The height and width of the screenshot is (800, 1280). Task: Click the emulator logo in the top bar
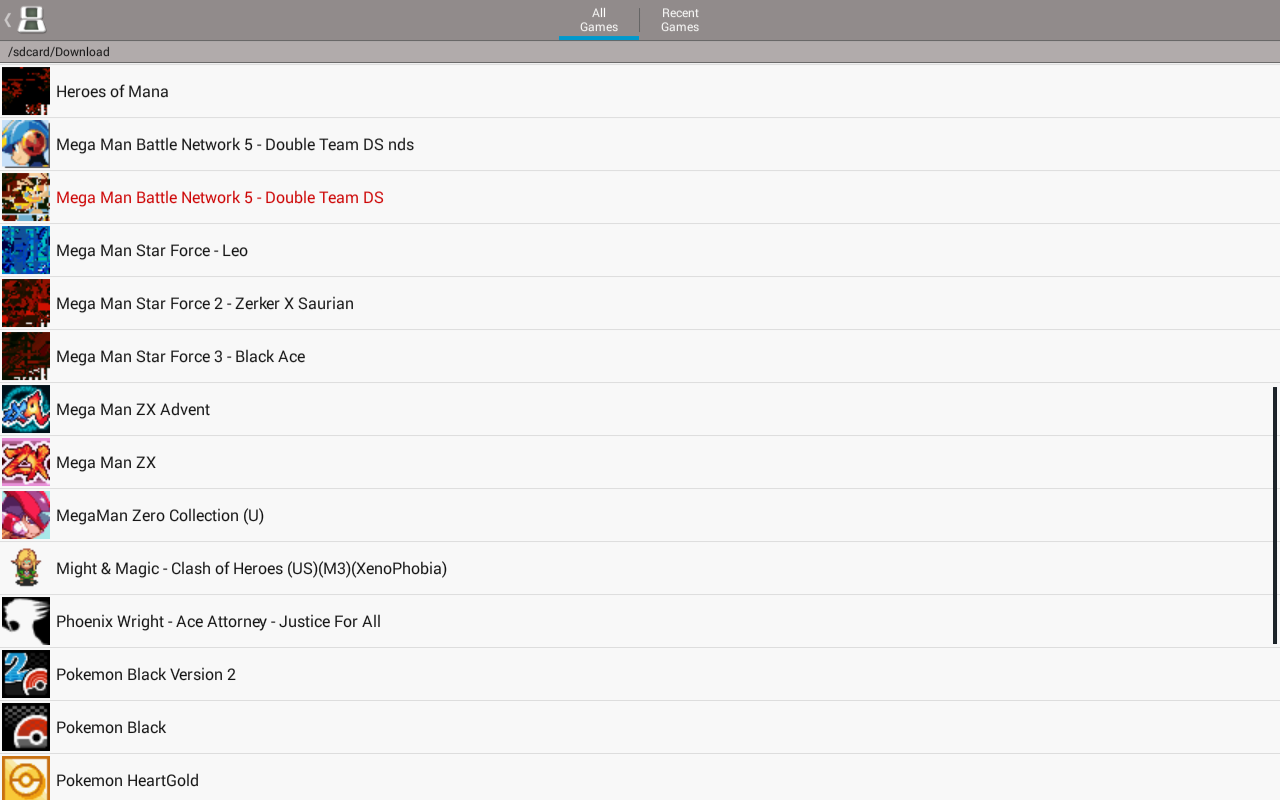coord(30,19)
